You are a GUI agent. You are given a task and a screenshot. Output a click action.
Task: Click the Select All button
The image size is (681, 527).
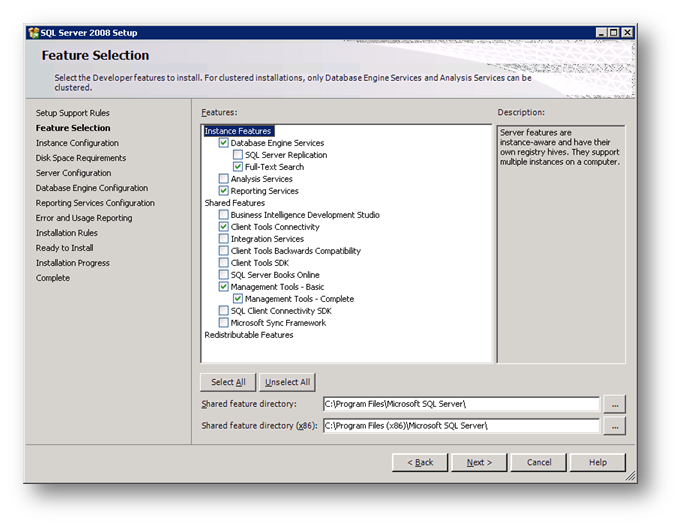point(228,382)
